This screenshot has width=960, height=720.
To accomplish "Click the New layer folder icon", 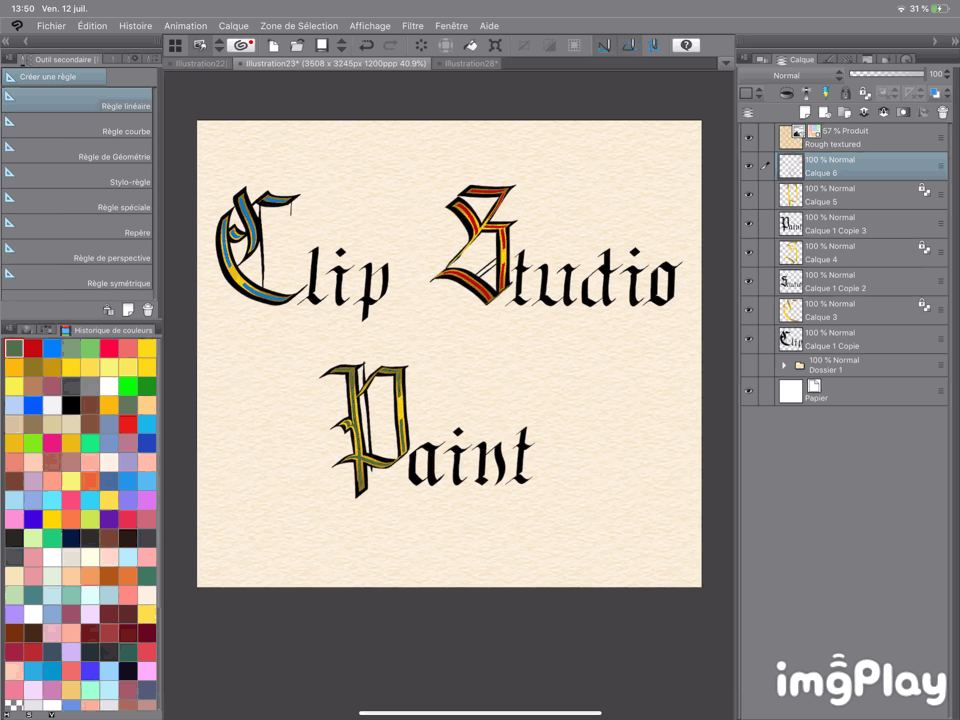I will 844,112.
